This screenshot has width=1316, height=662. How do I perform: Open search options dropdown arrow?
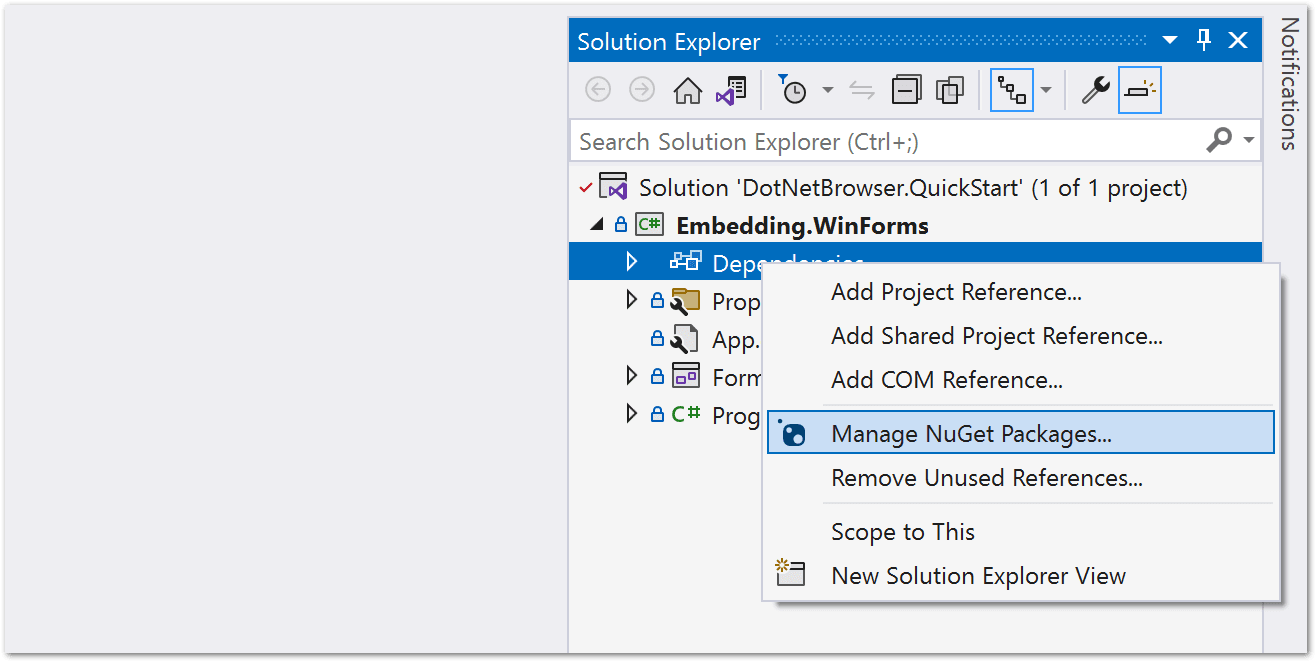(x=1249, y=140)
